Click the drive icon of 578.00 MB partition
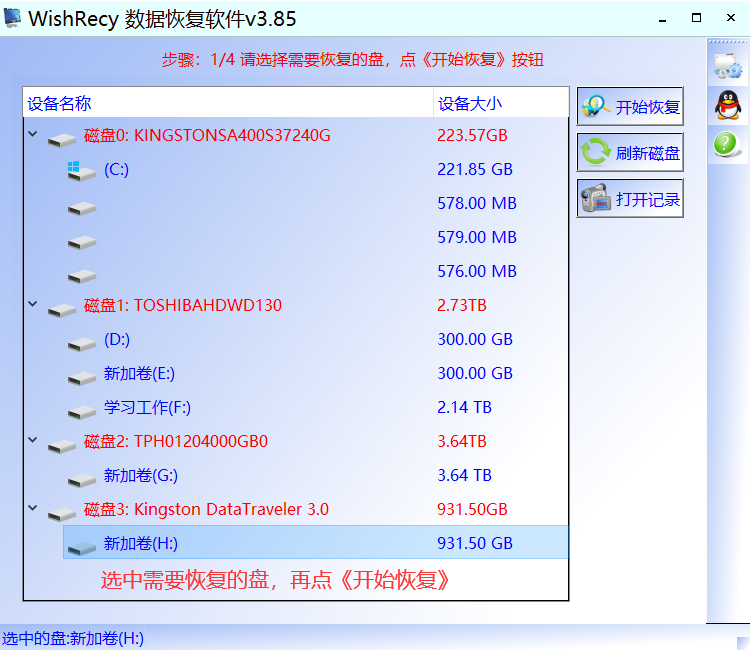Screen dimensions: 750x650 82,208
